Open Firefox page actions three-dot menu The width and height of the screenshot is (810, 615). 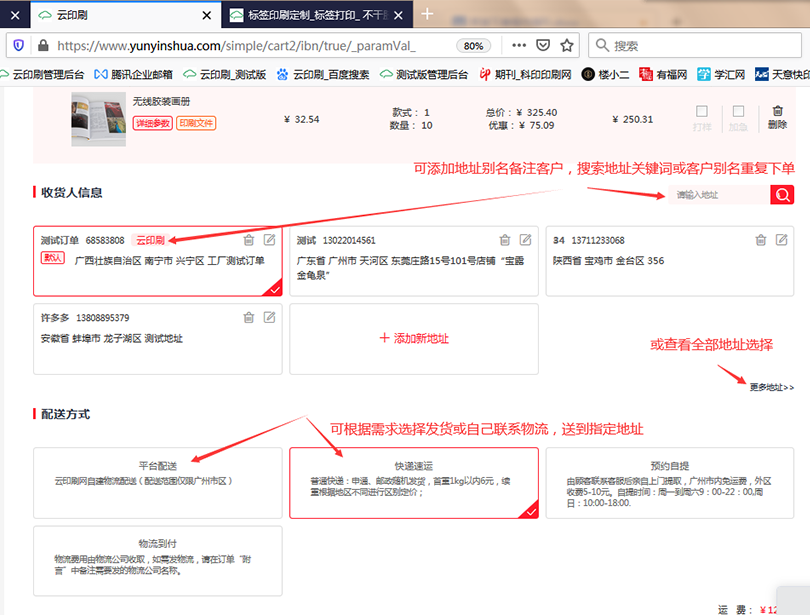[519, 45]
